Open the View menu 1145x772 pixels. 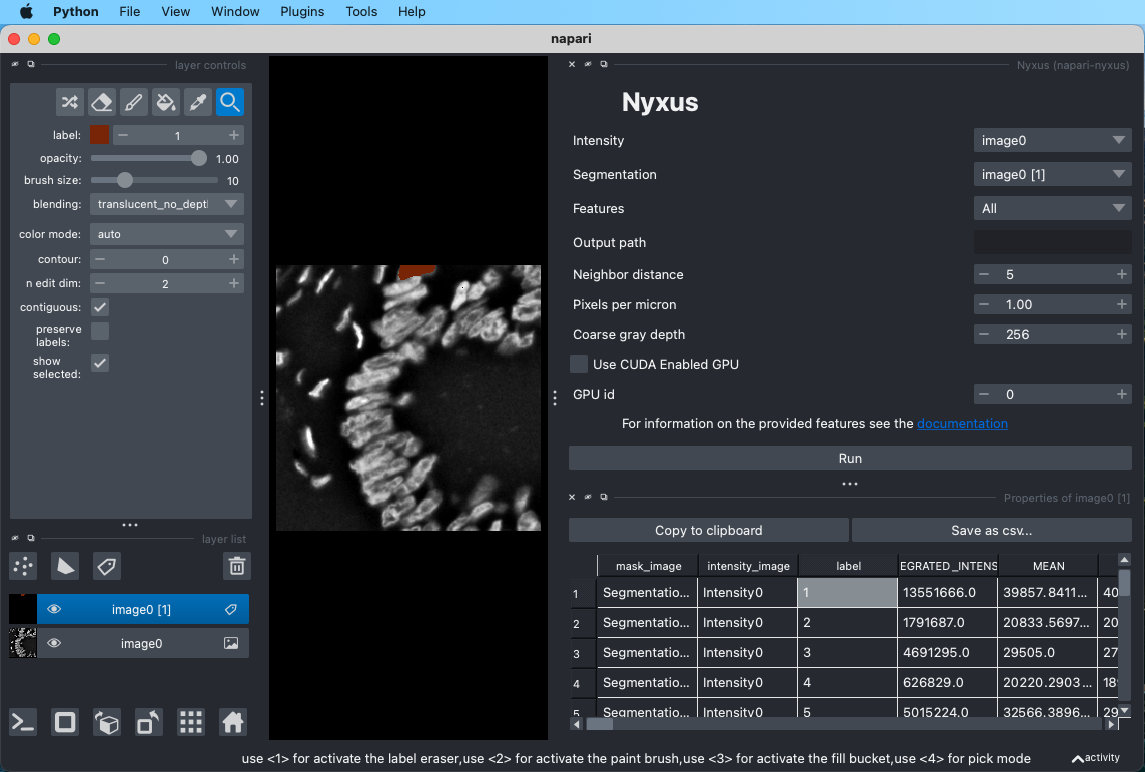[x=175, y=12]
